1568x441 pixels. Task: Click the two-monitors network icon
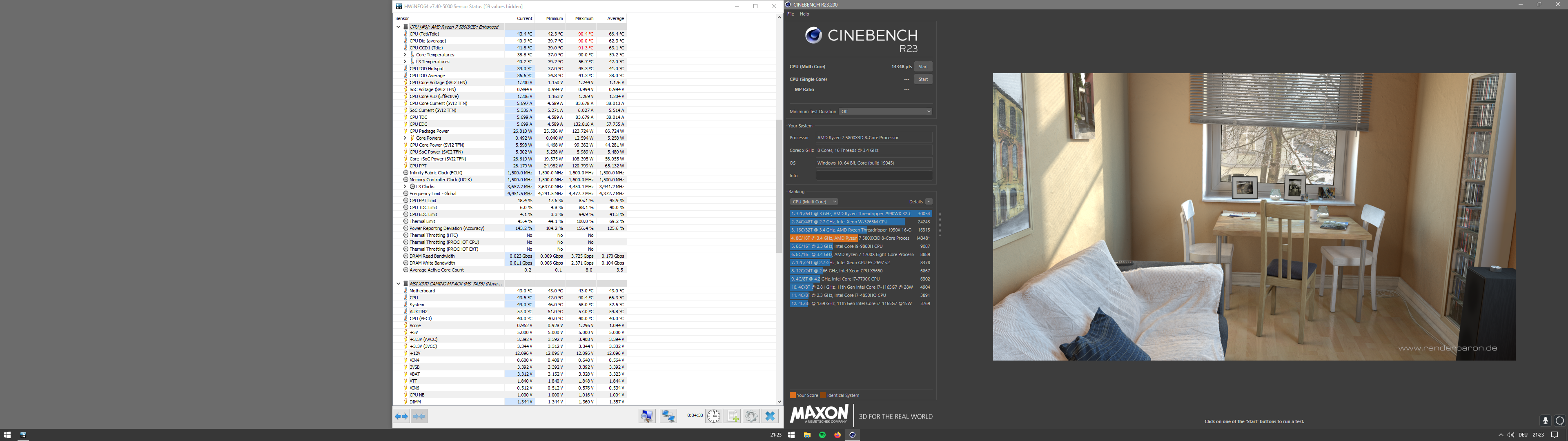tap(668, 416)
